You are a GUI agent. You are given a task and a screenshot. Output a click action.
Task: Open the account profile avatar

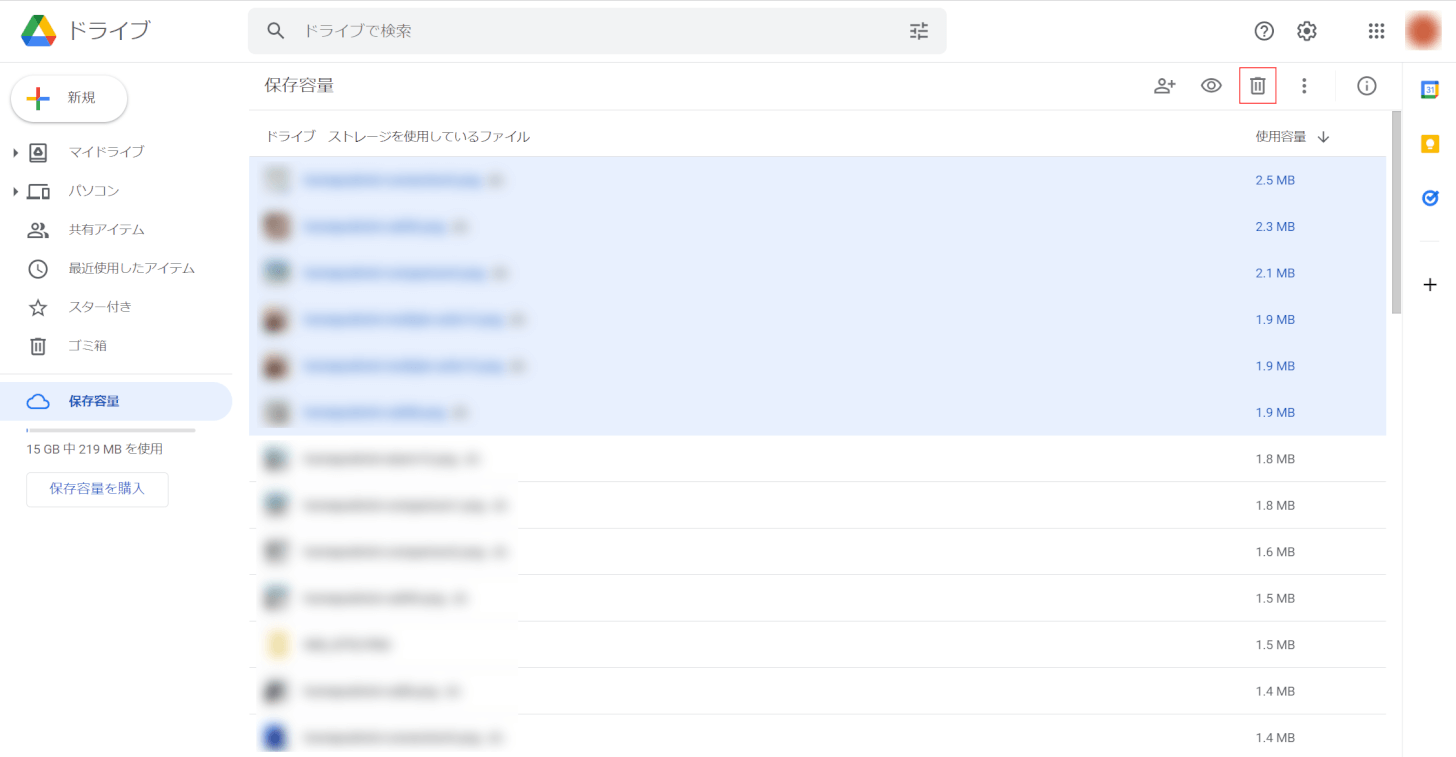click(x=1422, y=31)
